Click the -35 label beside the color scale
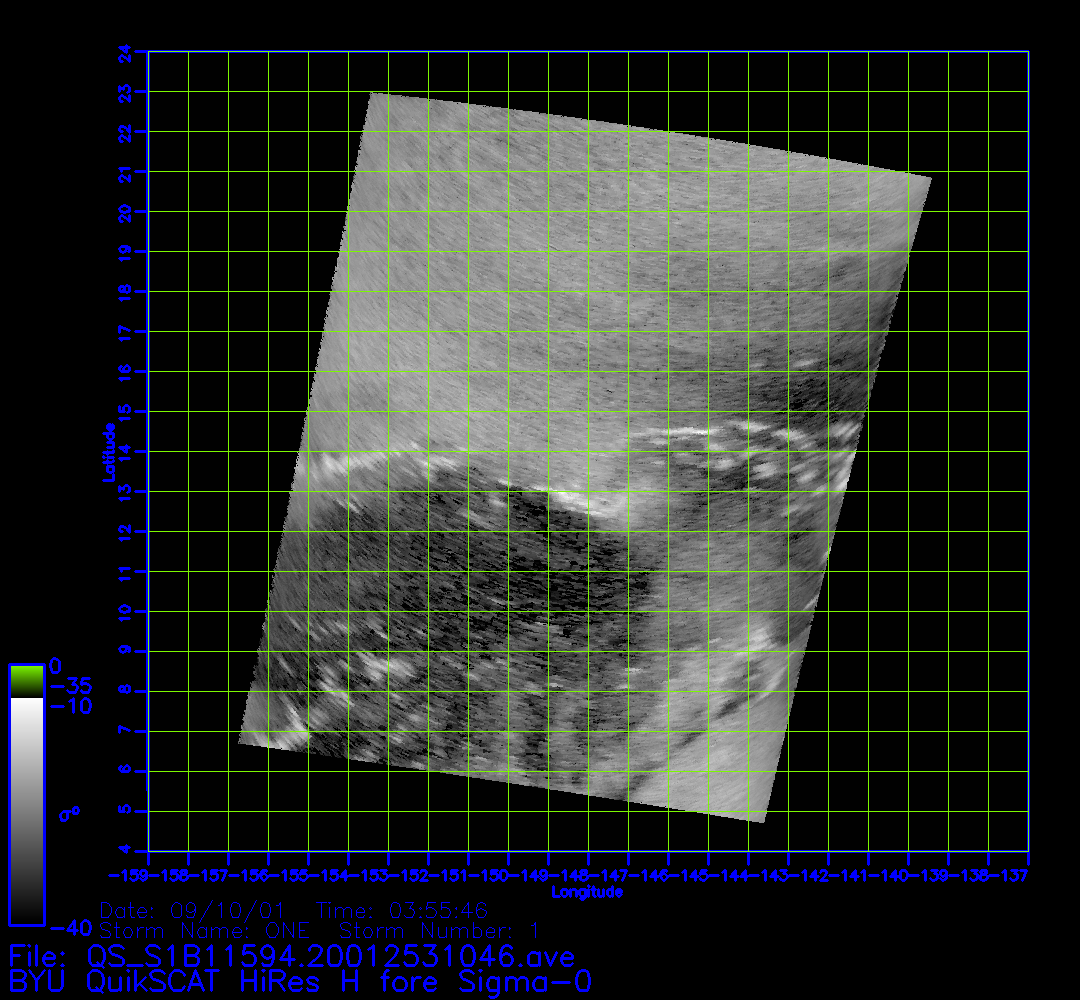The height and width of the screenshot is (1000, 1080). [x=70, y=686]
